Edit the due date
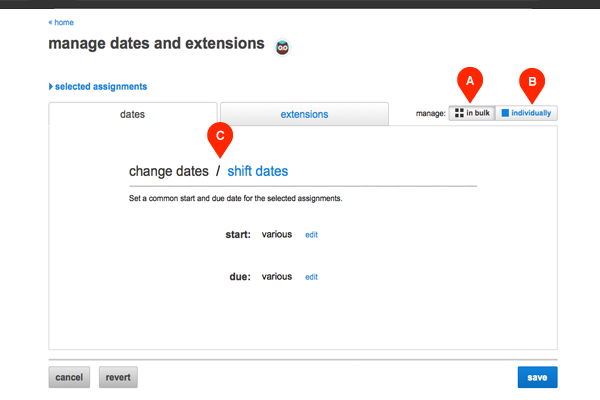 (x=311, y=277)
